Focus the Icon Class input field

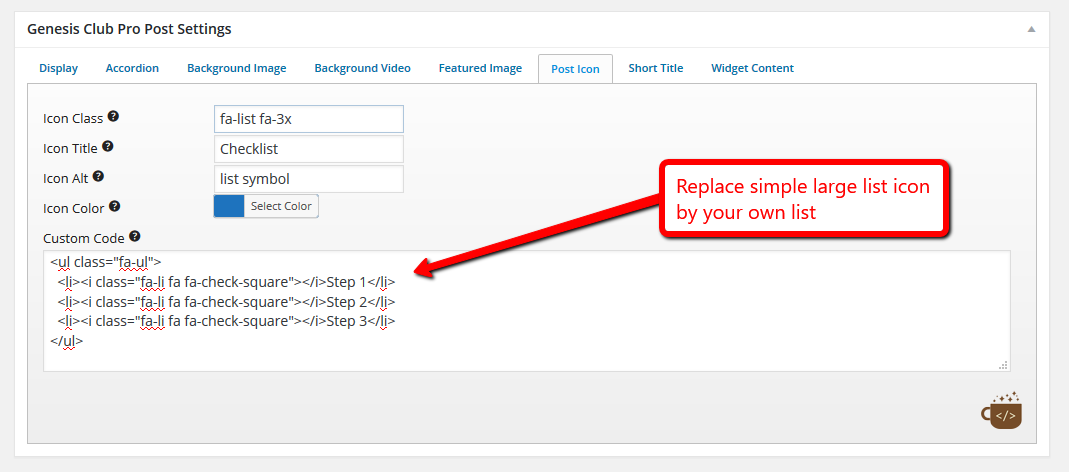click(x=309, y=119)
